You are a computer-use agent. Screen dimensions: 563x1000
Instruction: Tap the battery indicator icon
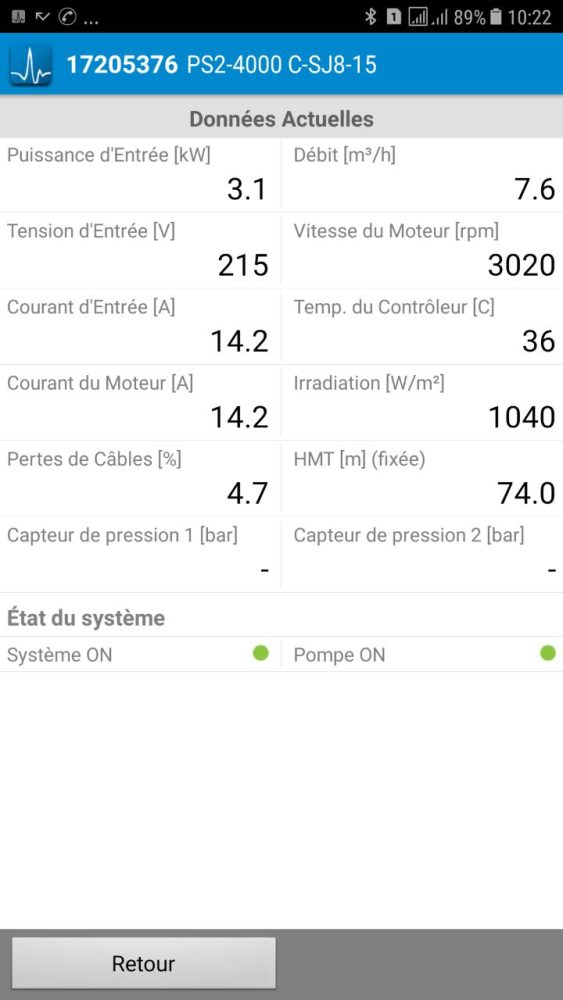496,17
